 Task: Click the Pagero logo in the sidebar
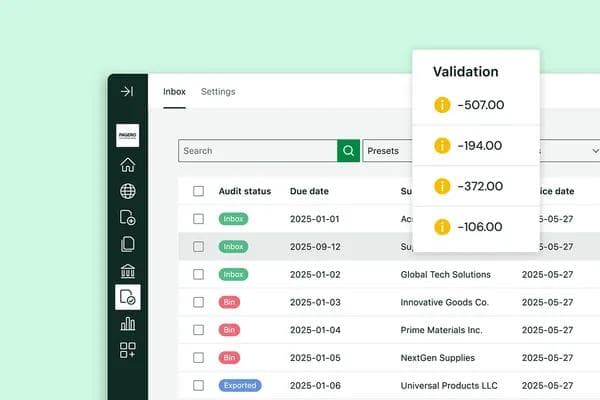tap(127, 137)
